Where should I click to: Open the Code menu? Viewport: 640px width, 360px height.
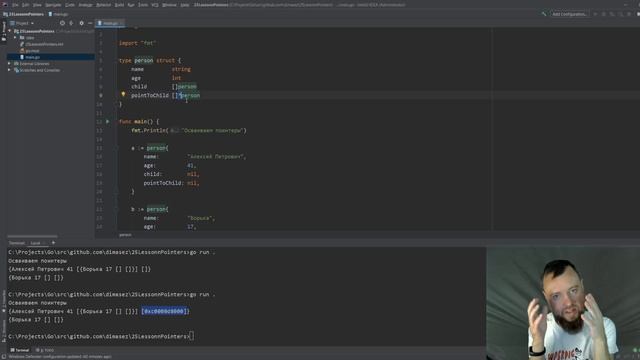pos(70,5)
